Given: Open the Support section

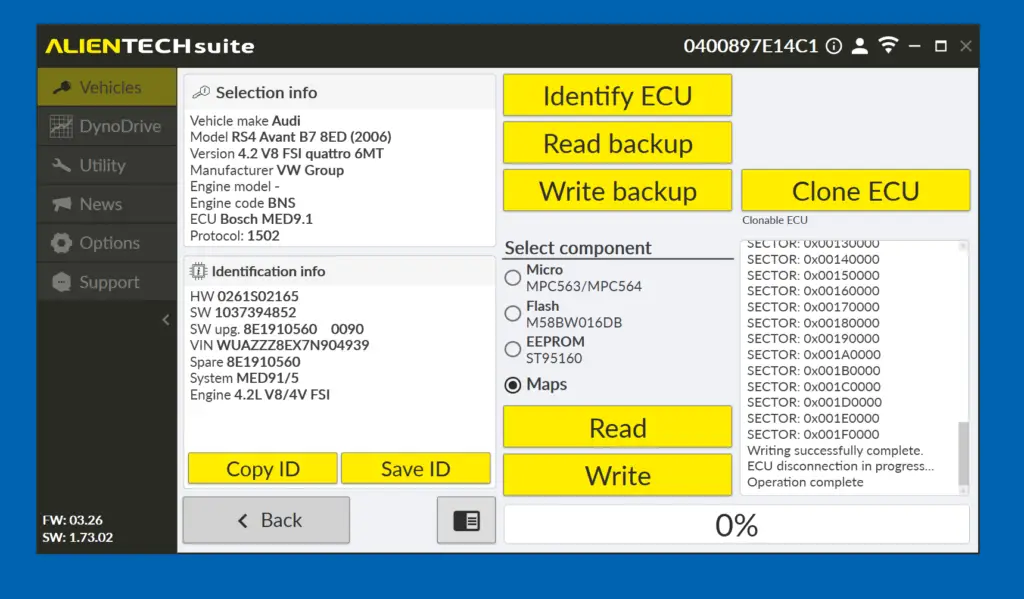Looking at the screenshot, I should pyautogui.click(x=107, y=282).
